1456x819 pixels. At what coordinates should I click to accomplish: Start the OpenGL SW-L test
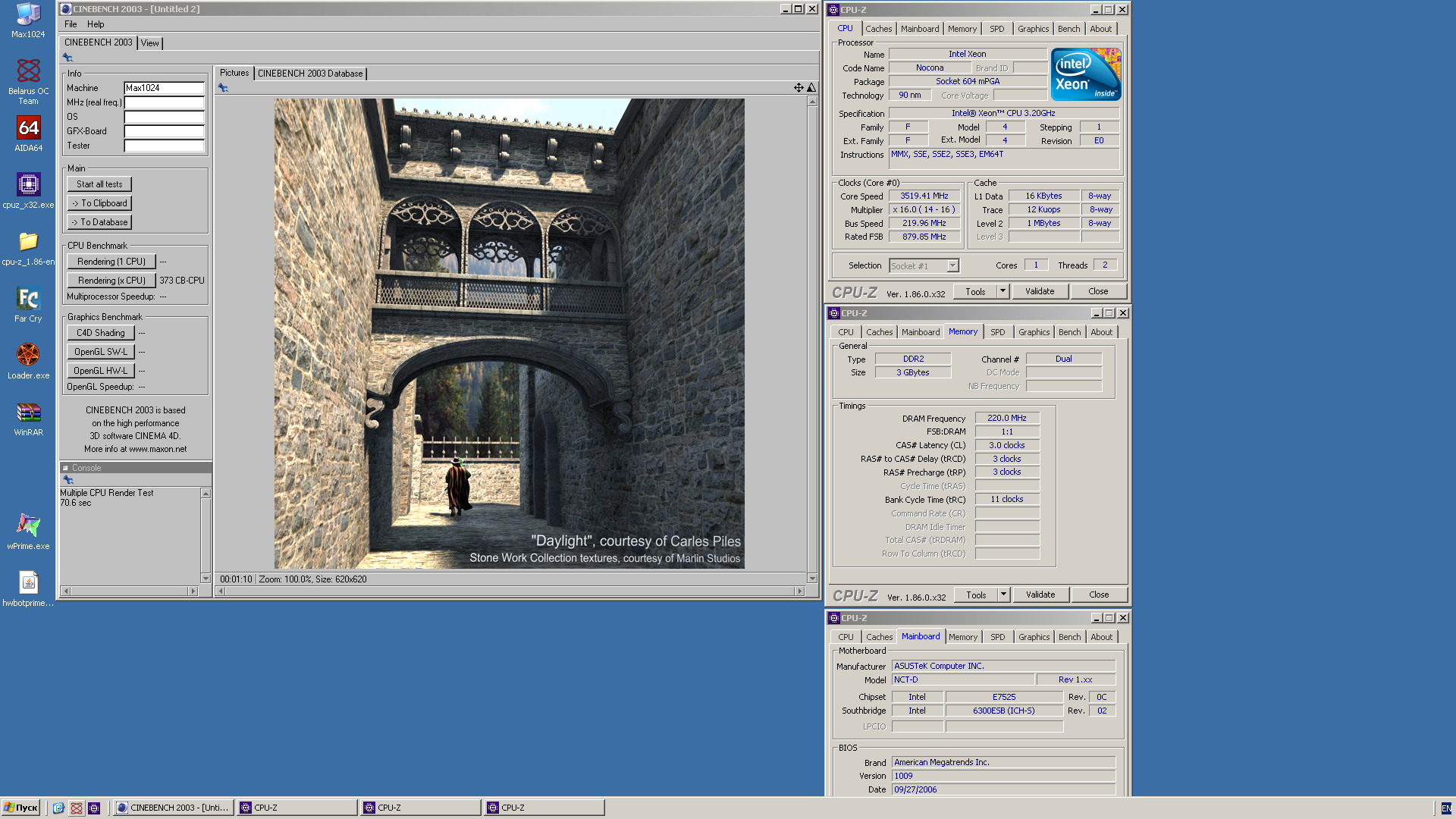[101, 352]
